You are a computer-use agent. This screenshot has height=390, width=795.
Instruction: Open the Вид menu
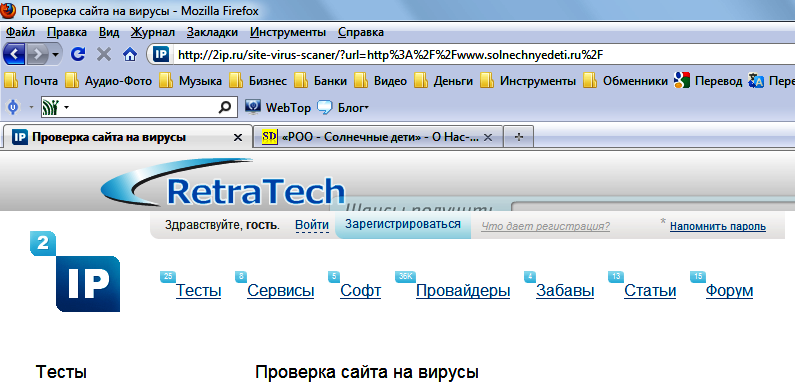[x=109, y=32]
